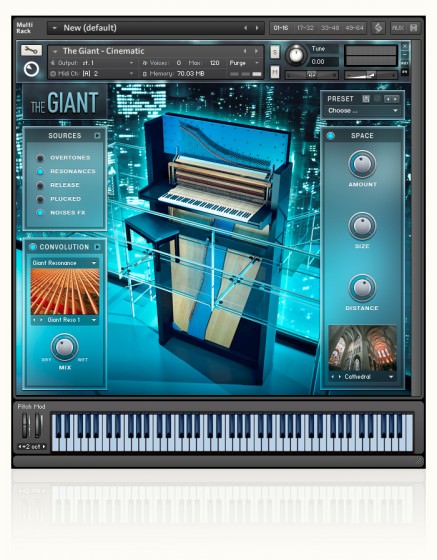Click the SPACE Distance knob
The width and height of the screenshot is (437, 560).
(x=362, y=288)
